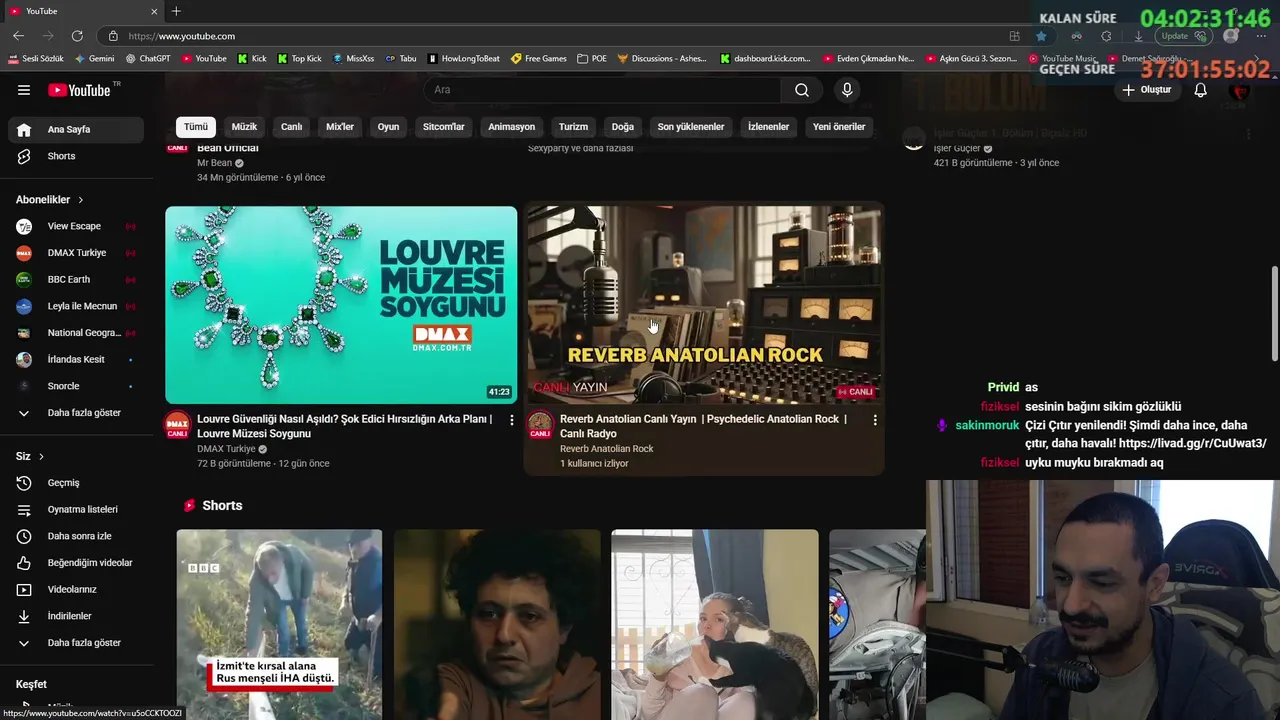Open İrlandas Kesit subscription channel
The image size is (1280, 720).
pyautogui.click(x=76, y=359)
